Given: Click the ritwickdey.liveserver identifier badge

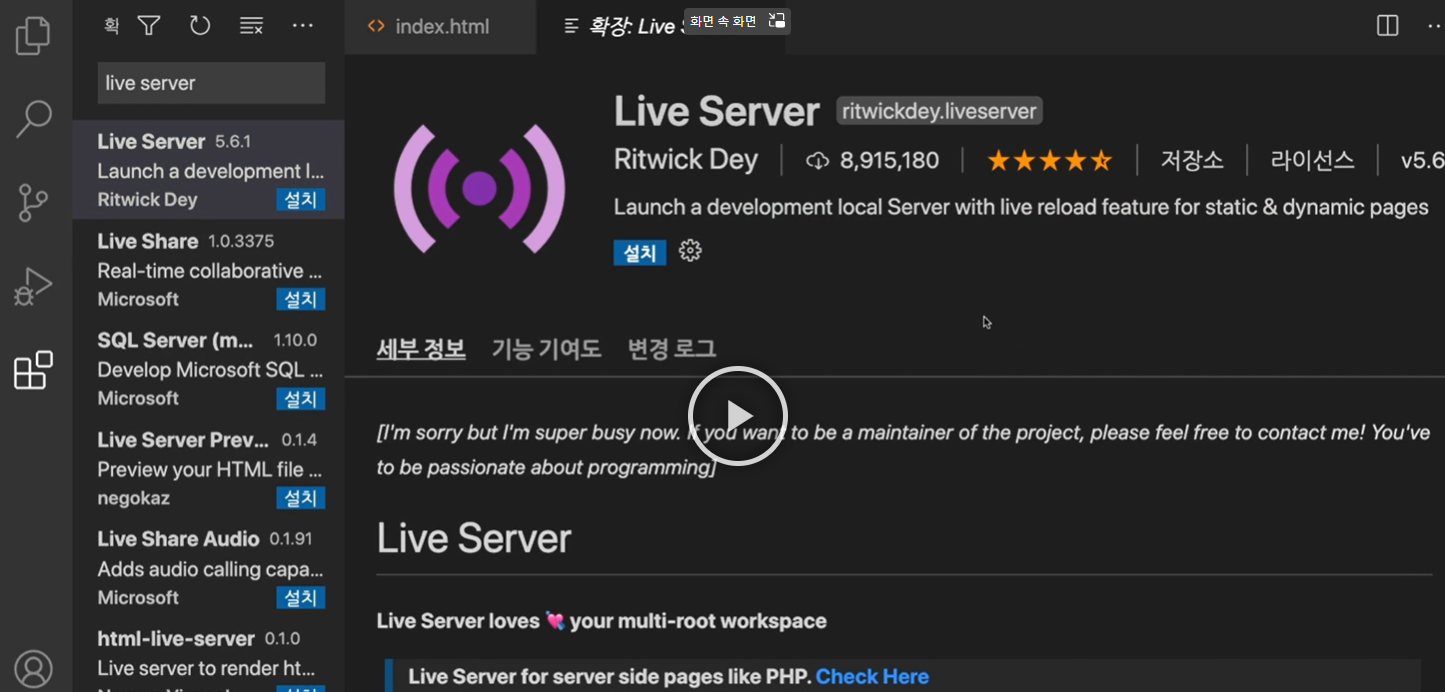Looking at the screenshot, I should 939,111.
